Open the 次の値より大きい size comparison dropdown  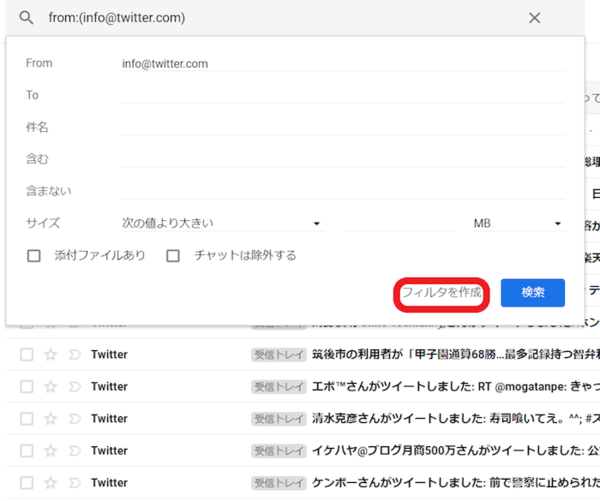click(x=223, y=223)
